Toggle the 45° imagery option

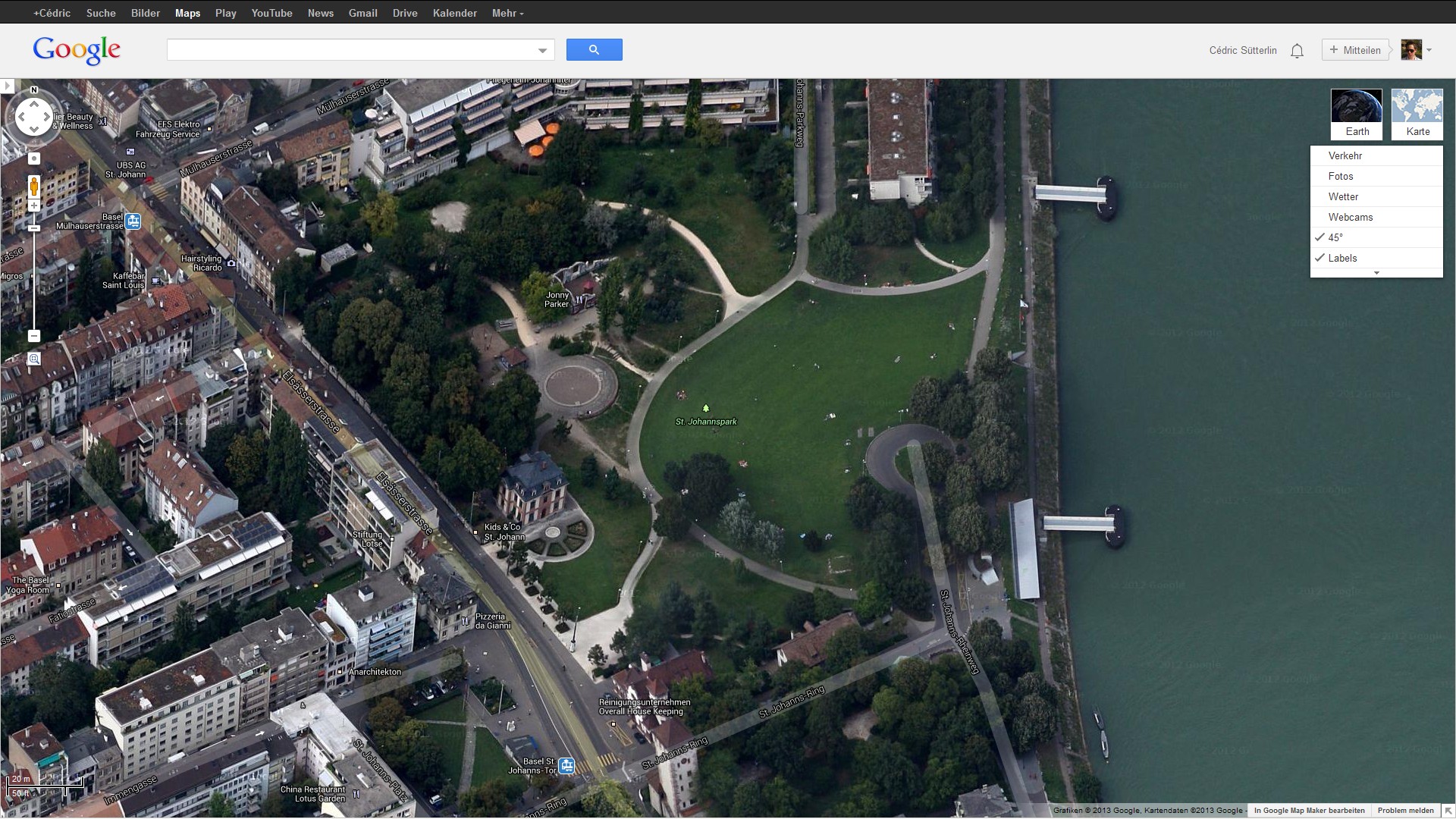(1335, 237)
